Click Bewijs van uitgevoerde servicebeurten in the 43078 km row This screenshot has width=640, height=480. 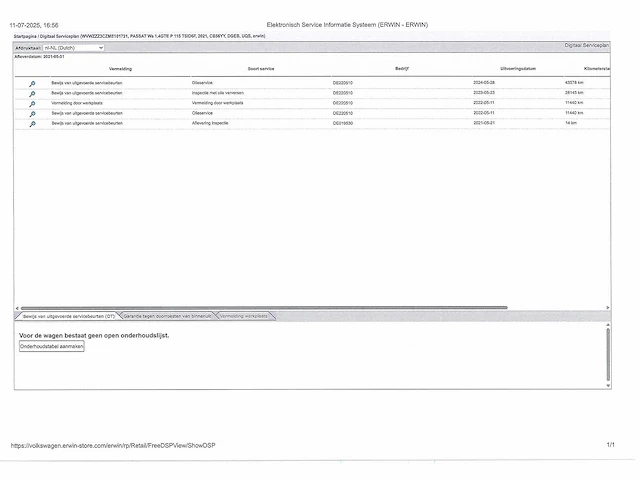click(87, 83)
